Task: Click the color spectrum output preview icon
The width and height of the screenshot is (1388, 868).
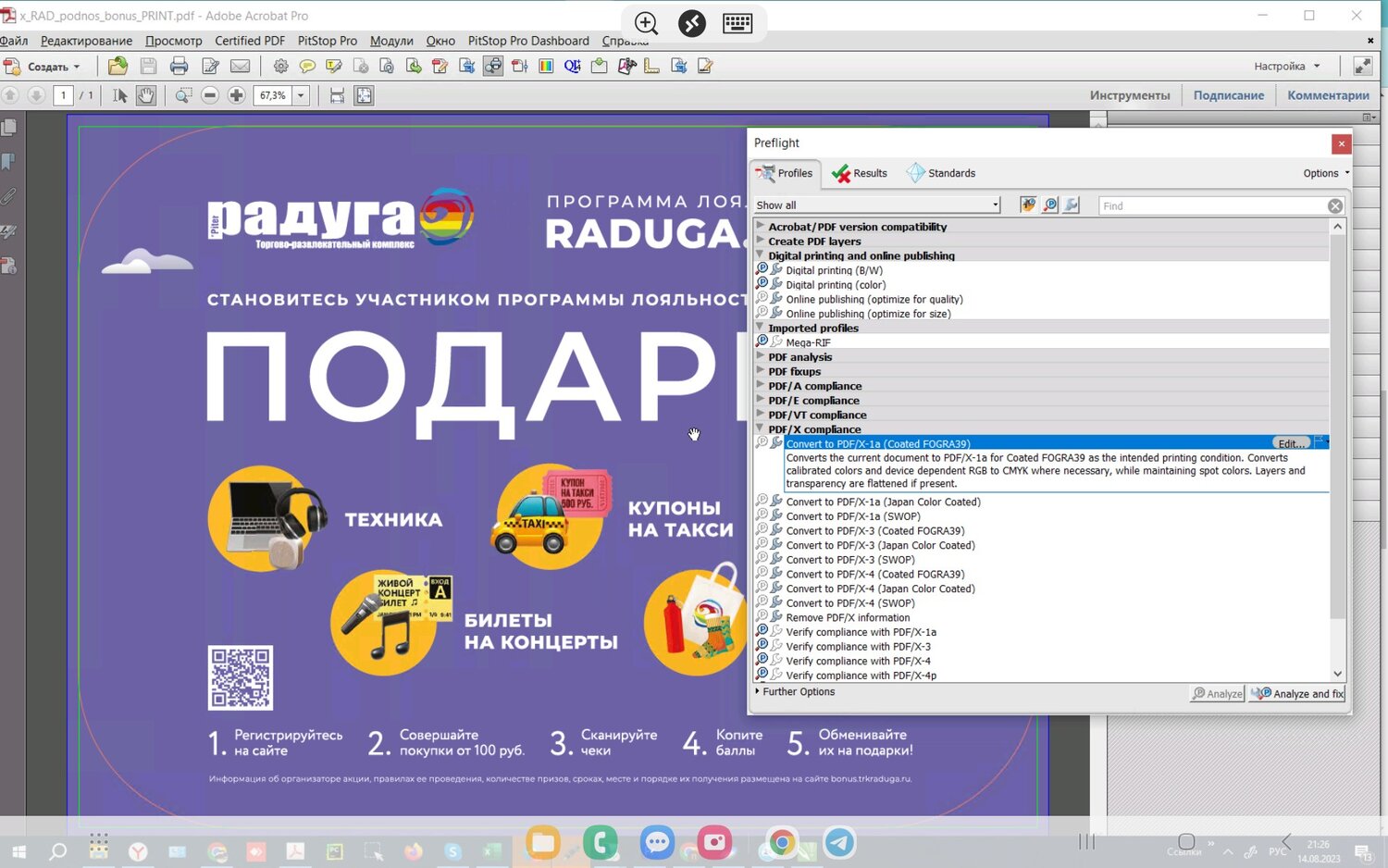Action: 546,66
